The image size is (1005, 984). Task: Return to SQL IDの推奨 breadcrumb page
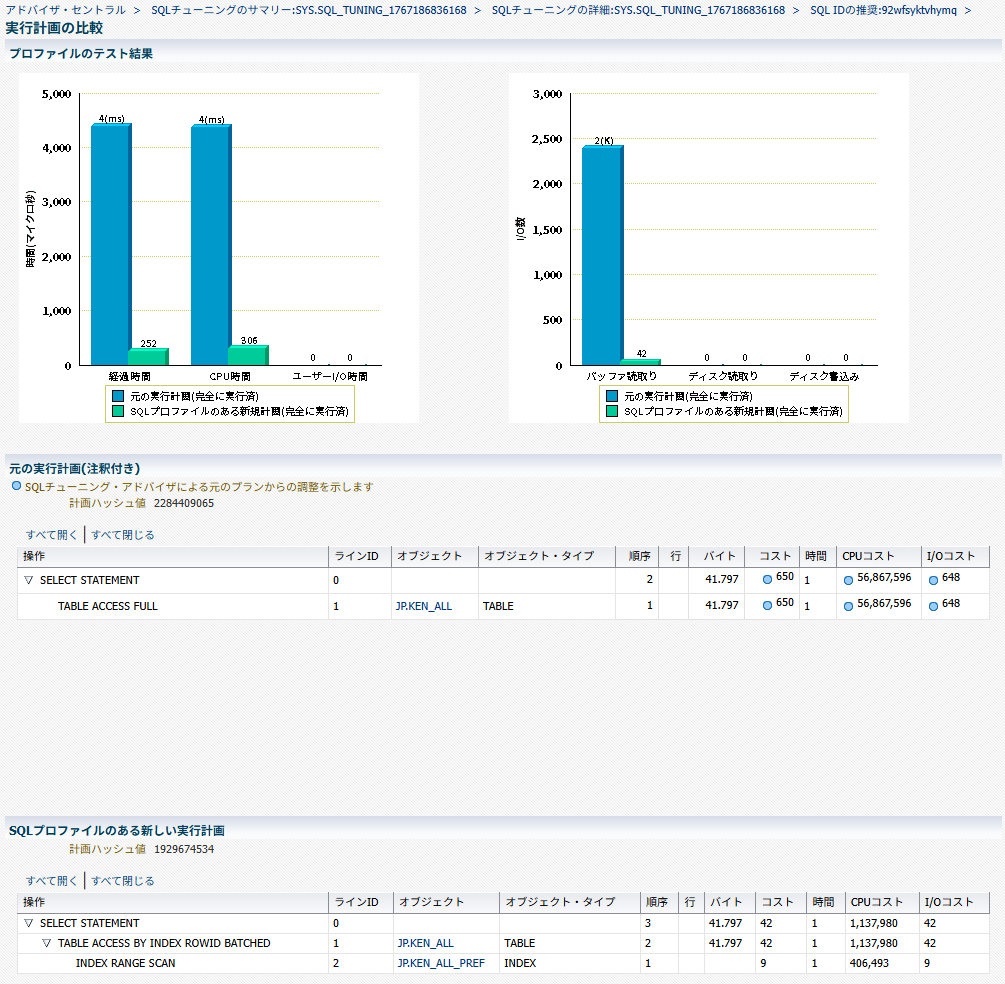click(x=883, y=10)
